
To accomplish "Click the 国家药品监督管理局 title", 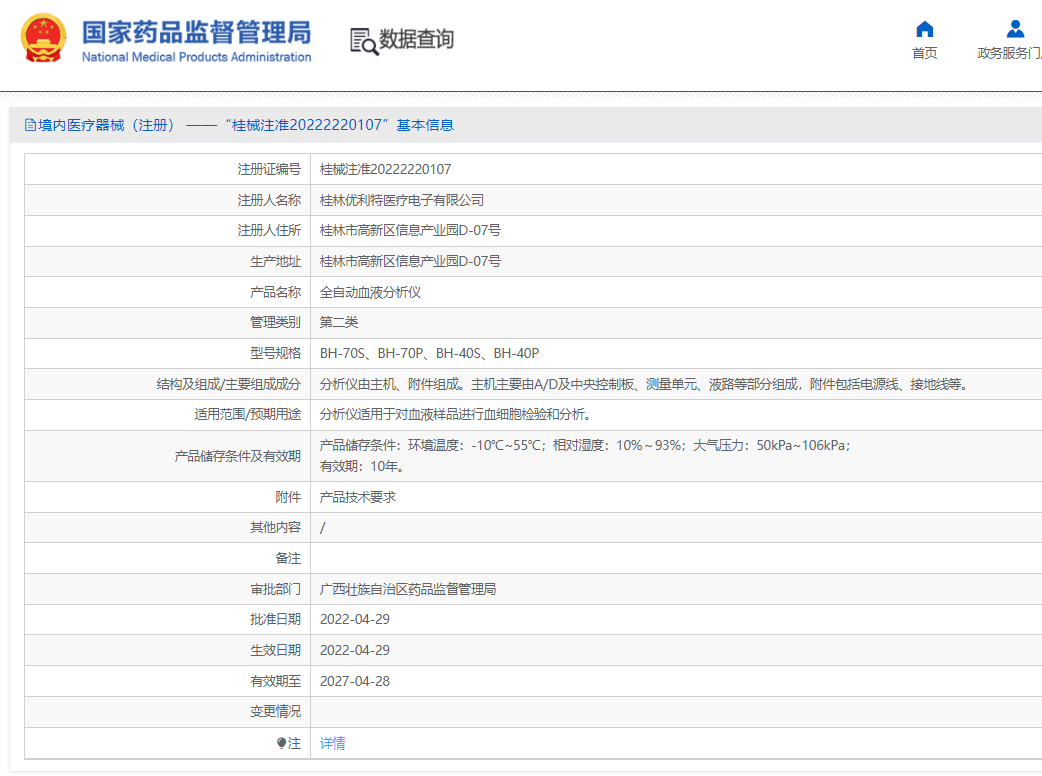I will pyautogui.click(x=197, y=33).
